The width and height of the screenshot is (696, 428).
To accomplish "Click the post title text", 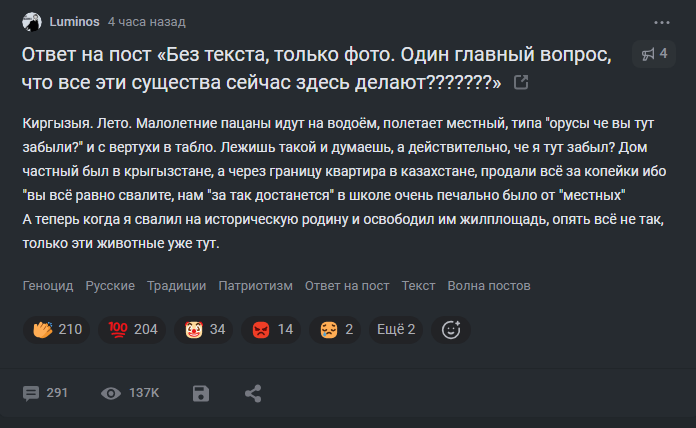I will (x=262, y=67).
